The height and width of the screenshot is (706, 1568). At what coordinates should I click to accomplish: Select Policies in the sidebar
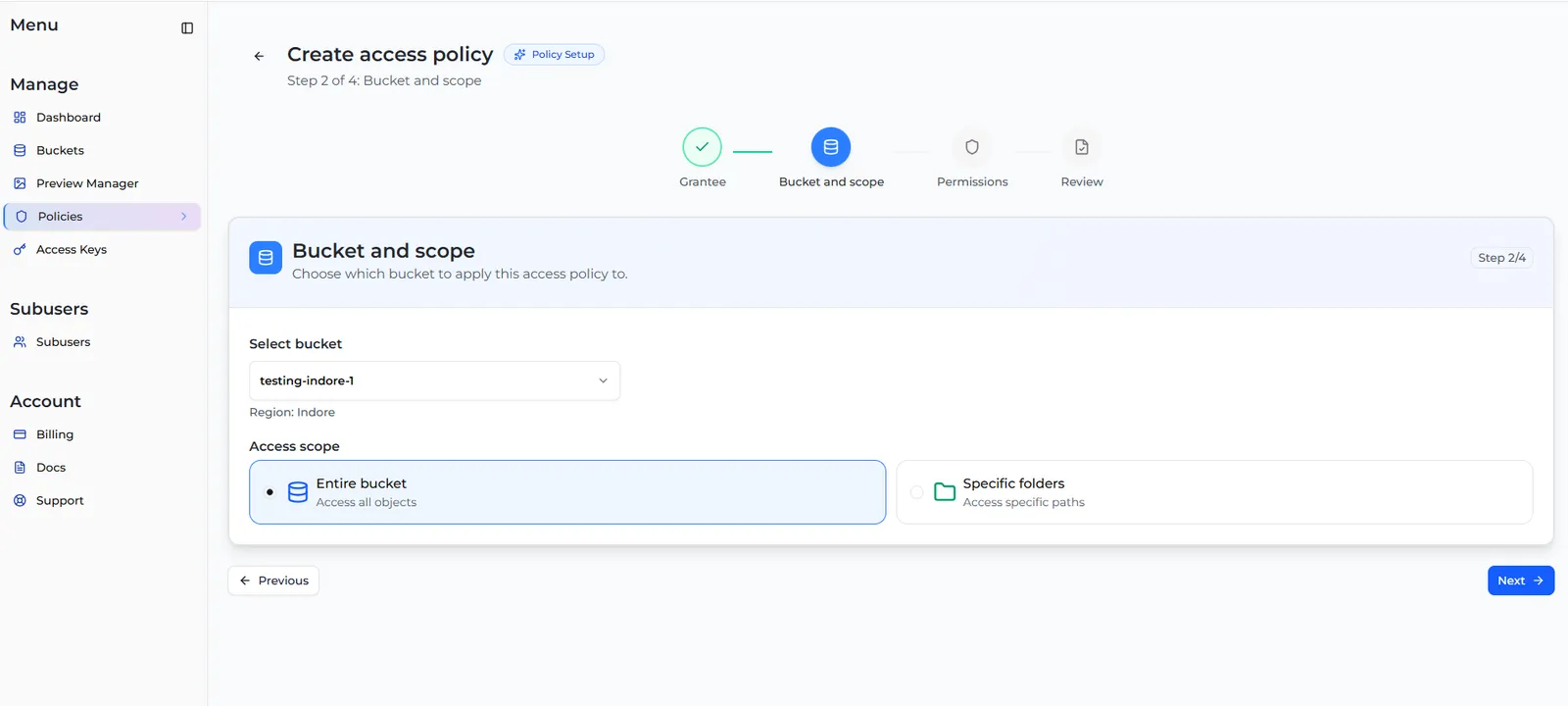(103, 217)
